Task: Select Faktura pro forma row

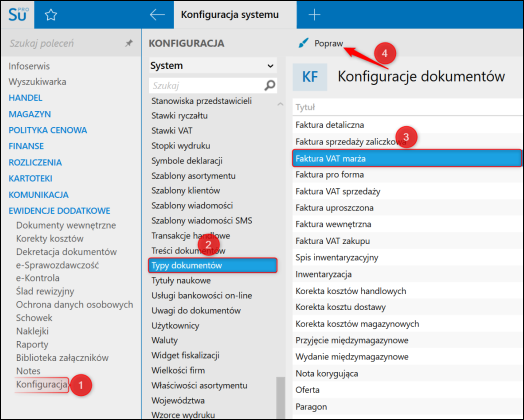Action: (x=408, y=175)
